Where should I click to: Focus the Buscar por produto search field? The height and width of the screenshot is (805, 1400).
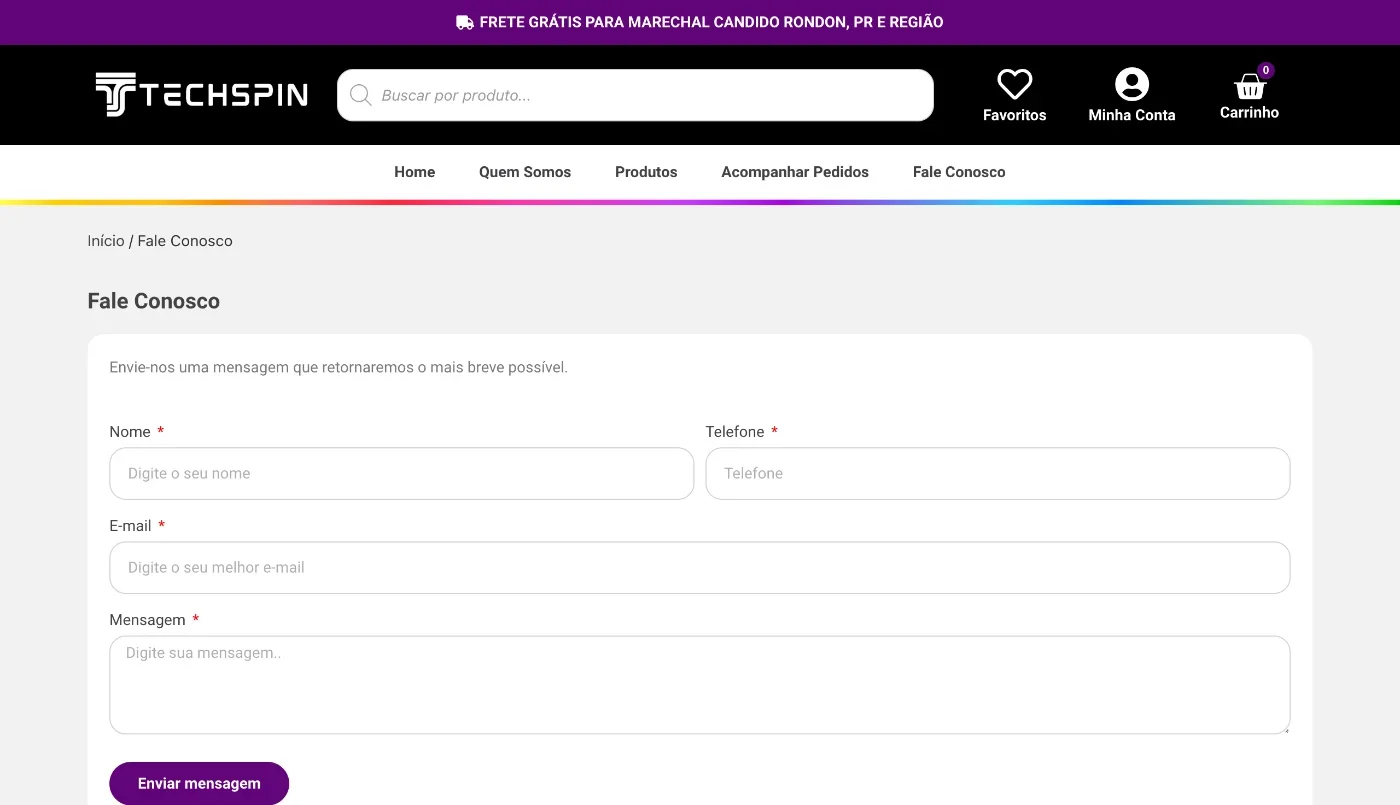pyautogui.click(x=635, y=95)
